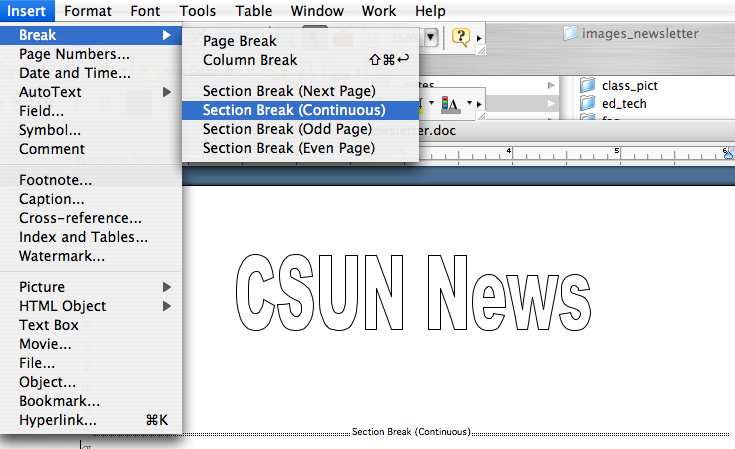Open the zoom percentage dropdown arrow
Screen dimensions: 735x449
(431, 37)
